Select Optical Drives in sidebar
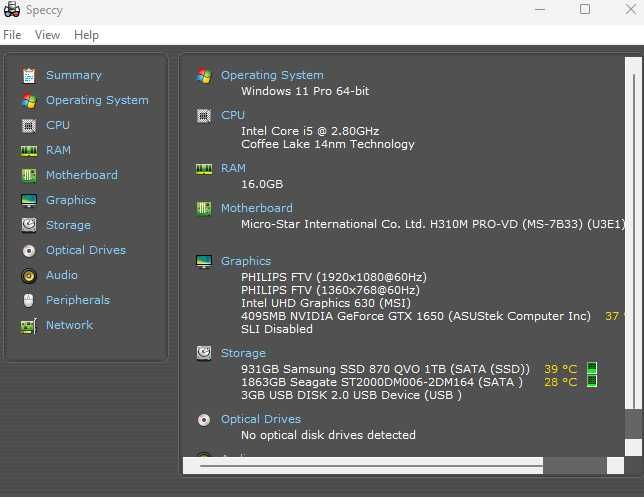 86,250
